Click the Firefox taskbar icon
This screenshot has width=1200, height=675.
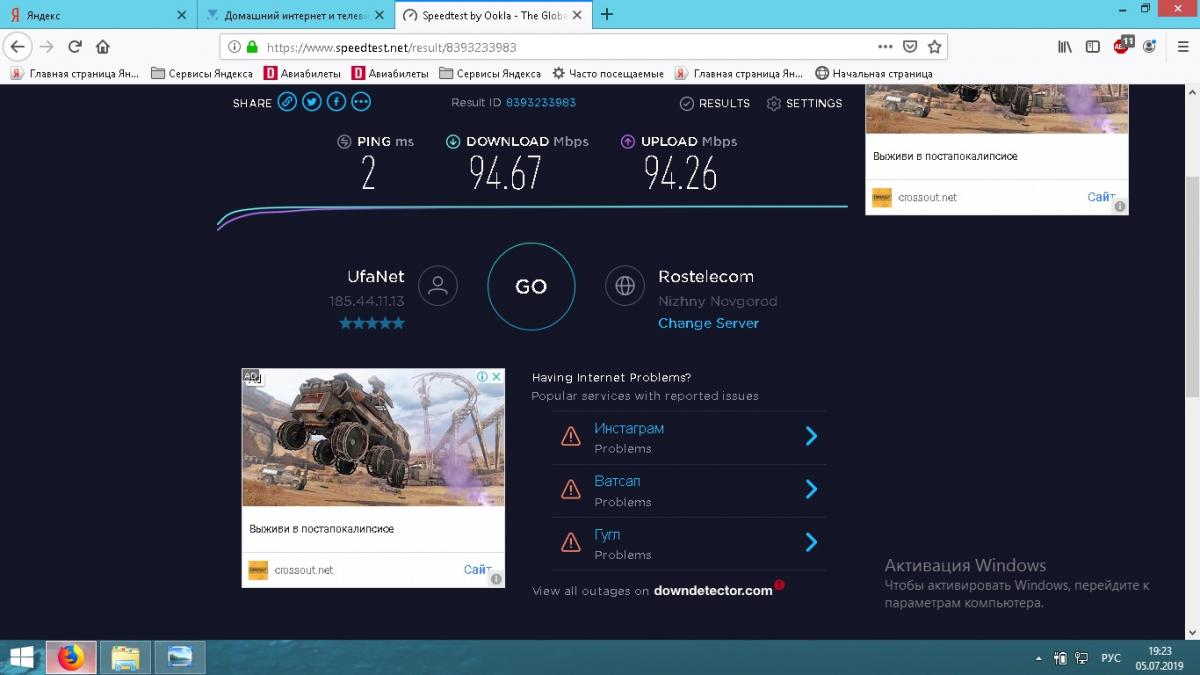[71, 657]
